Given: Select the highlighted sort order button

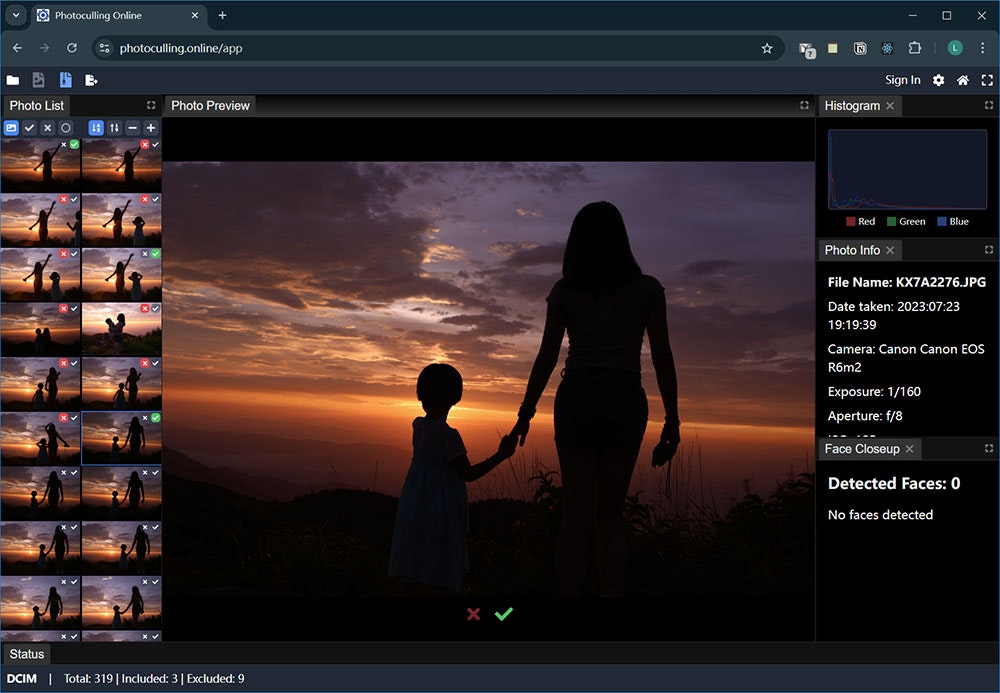Looking at the screenshot, I should pyautogui.click(x=96, y=128).
